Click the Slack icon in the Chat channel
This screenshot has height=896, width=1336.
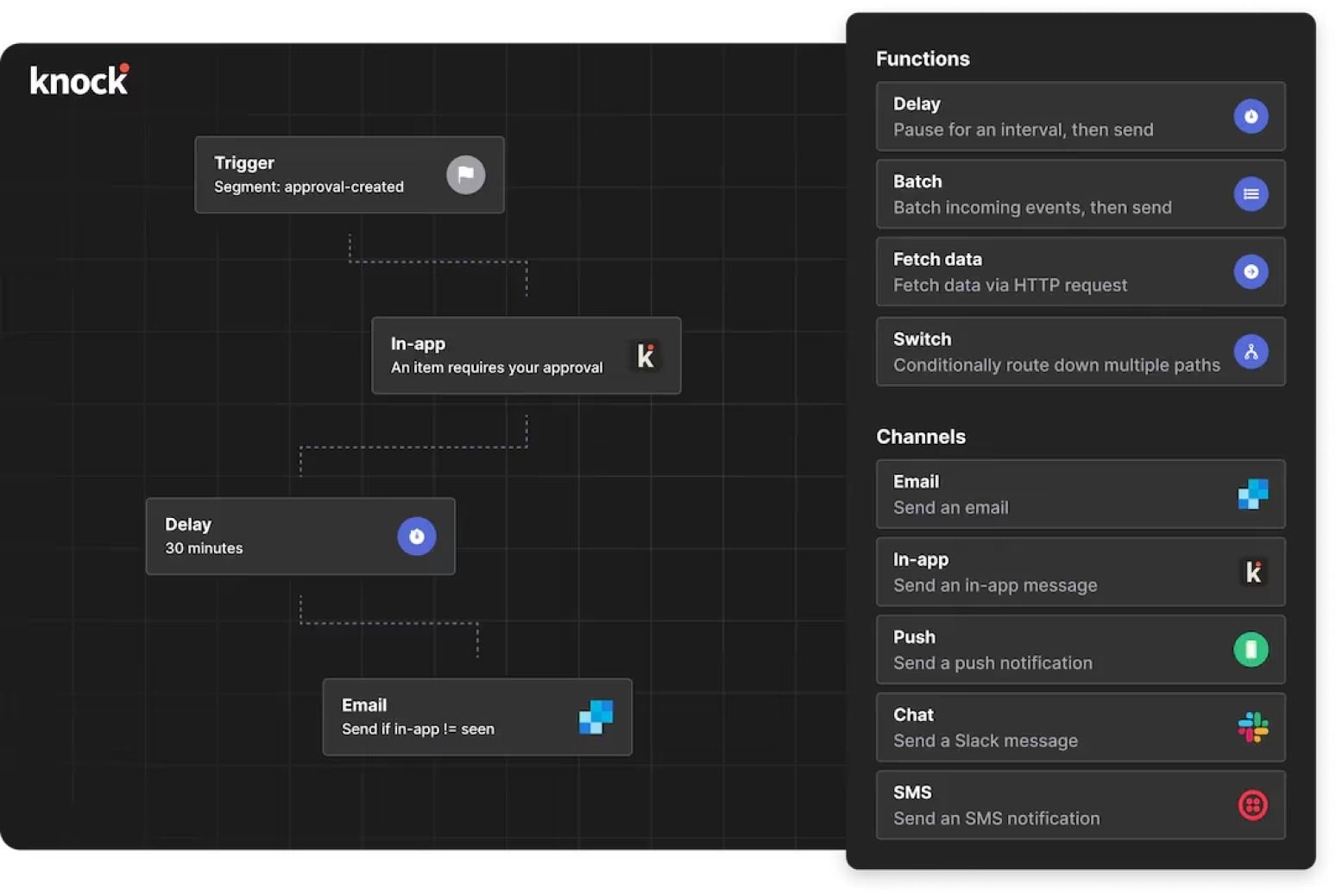(x=1252, y=728)
